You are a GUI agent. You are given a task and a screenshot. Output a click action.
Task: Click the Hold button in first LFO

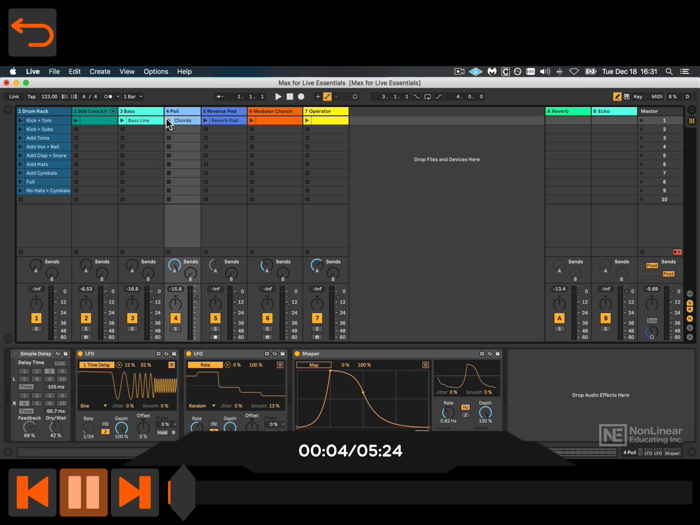[162, 433]
